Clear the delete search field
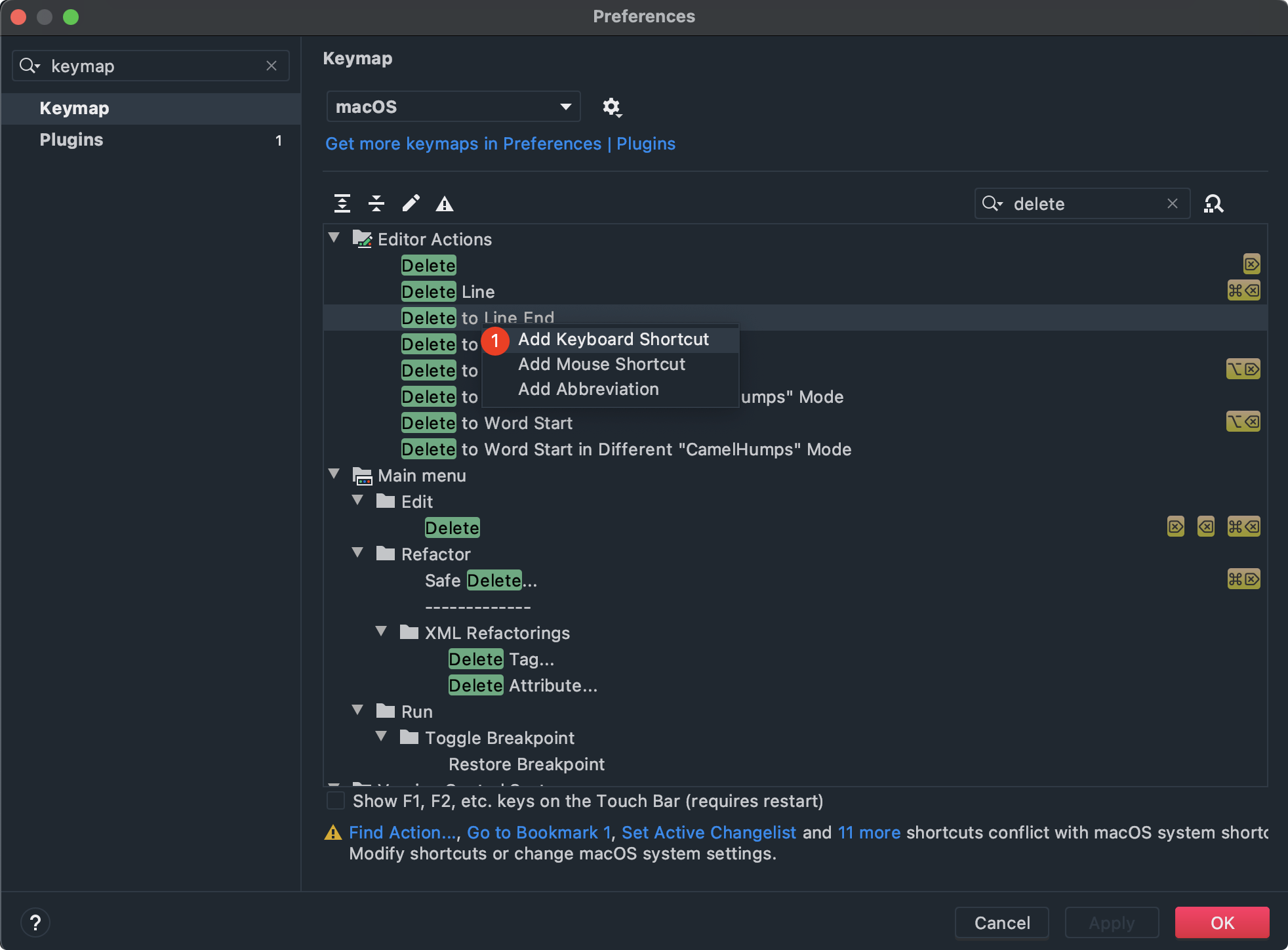 (x=1173, y=203)
